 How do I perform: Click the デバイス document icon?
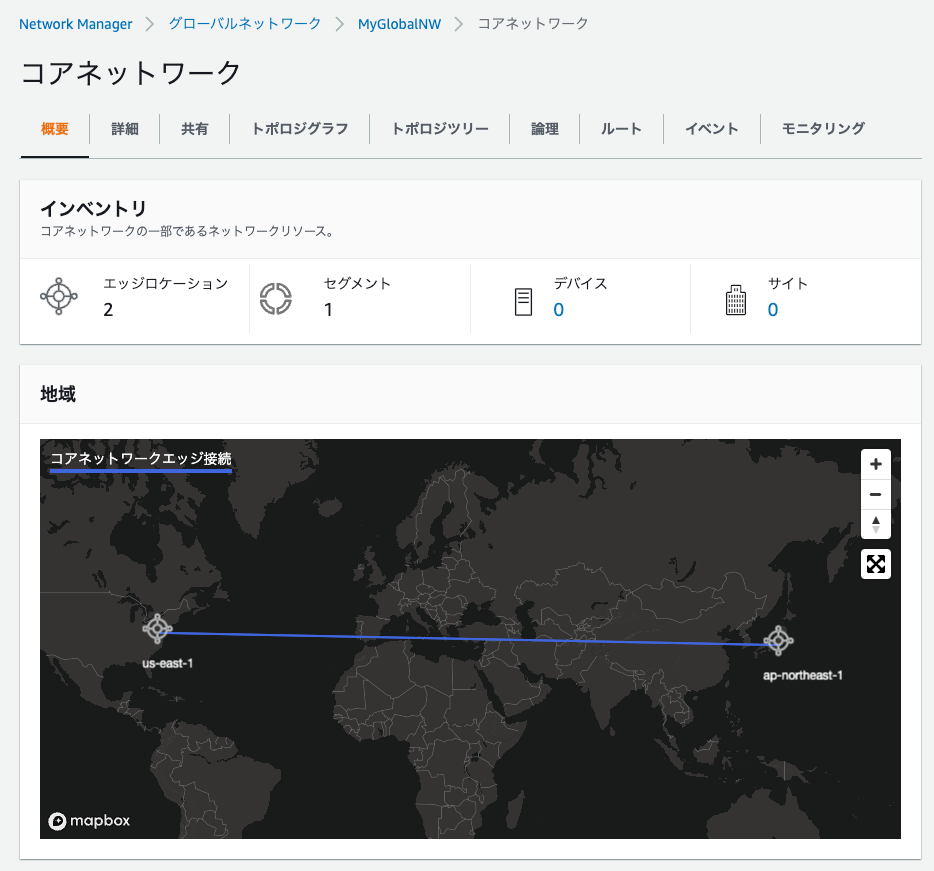[524, 302]
